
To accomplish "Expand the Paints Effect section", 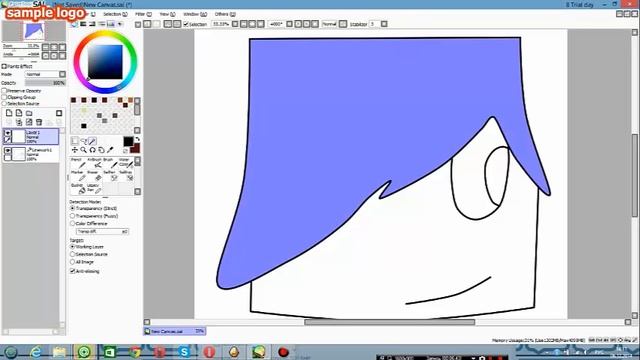I will [4, 66].
